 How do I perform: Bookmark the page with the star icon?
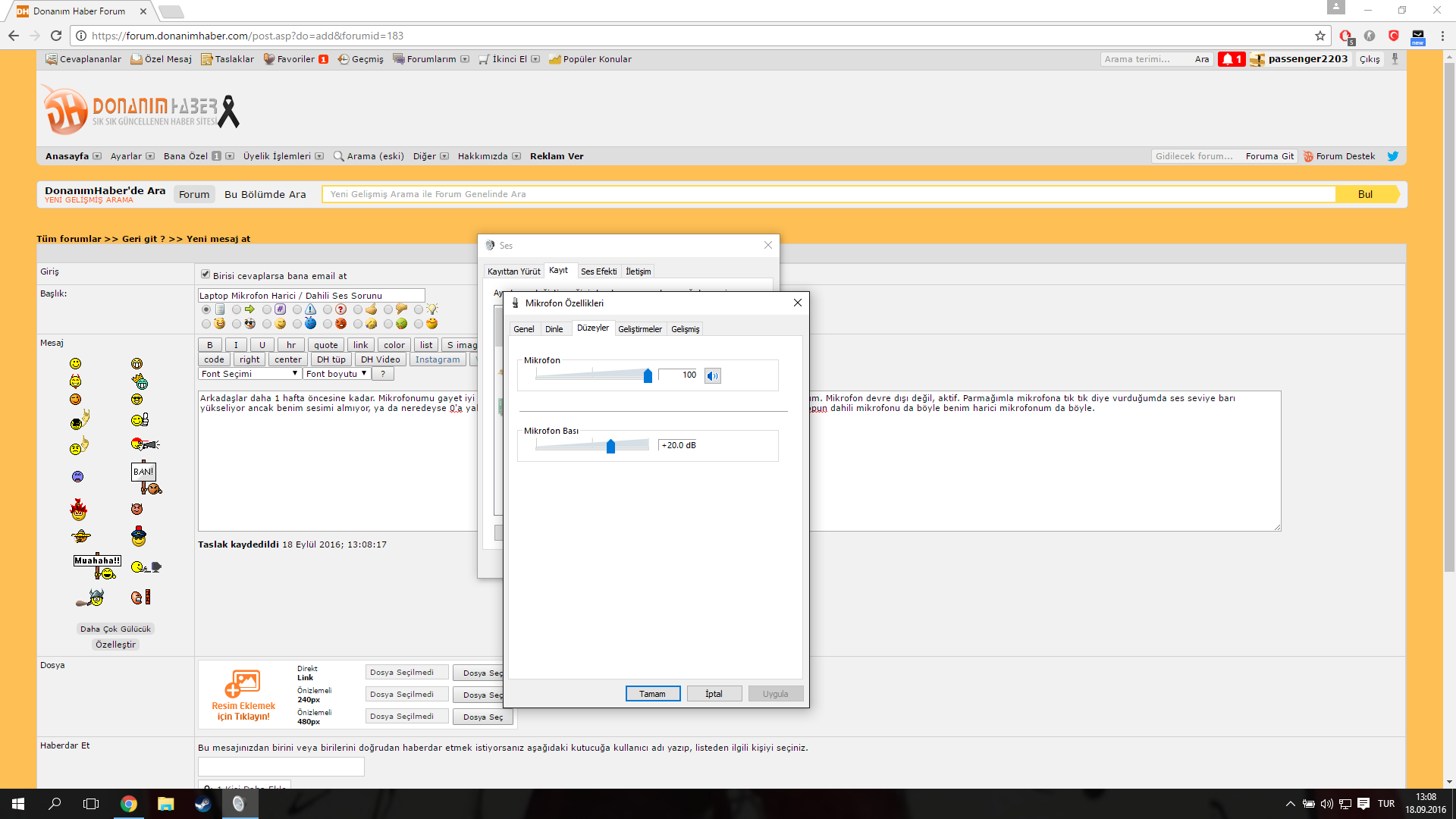tap(1320, 36)
